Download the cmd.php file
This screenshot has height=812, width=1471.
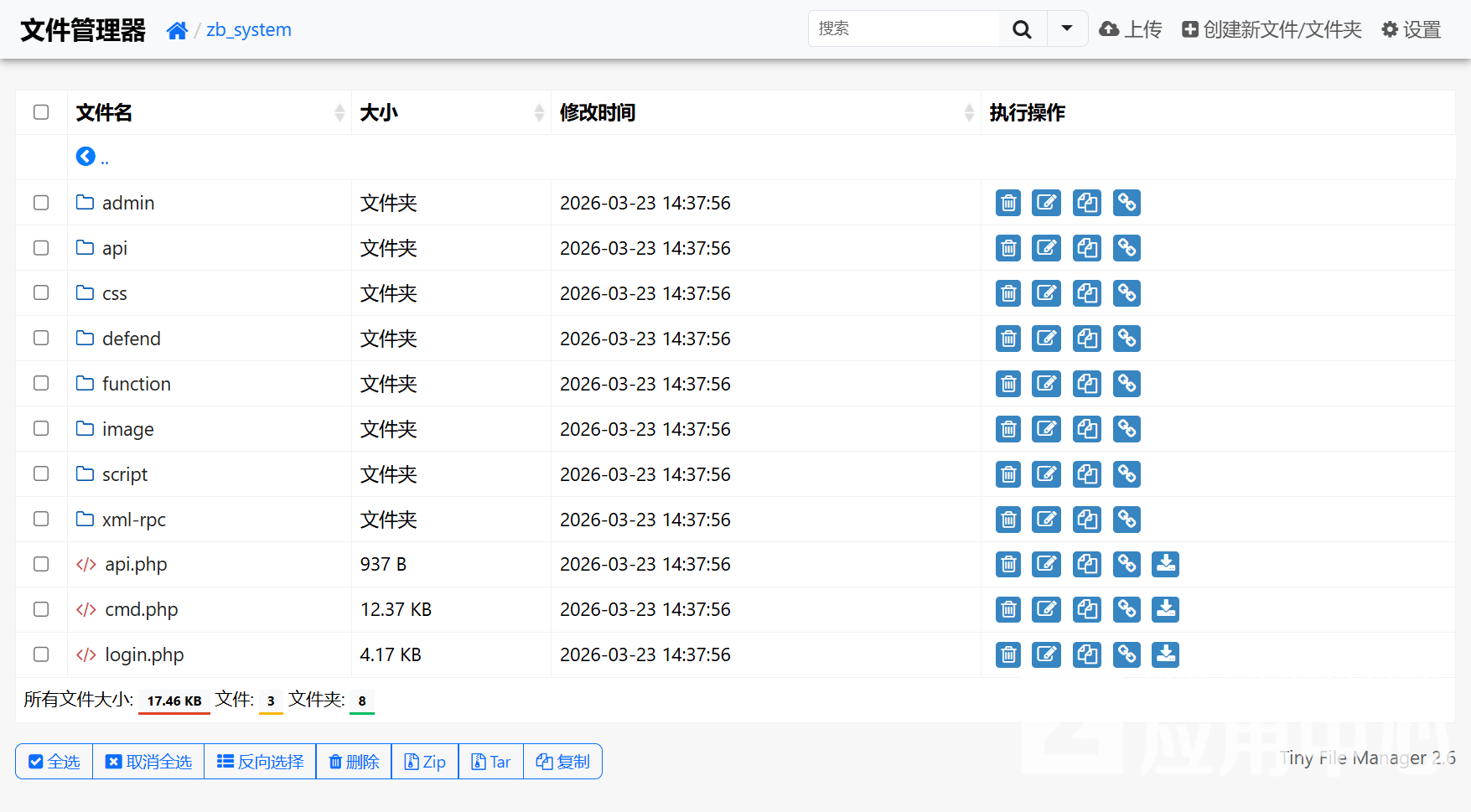click(x=1165, y=609)
